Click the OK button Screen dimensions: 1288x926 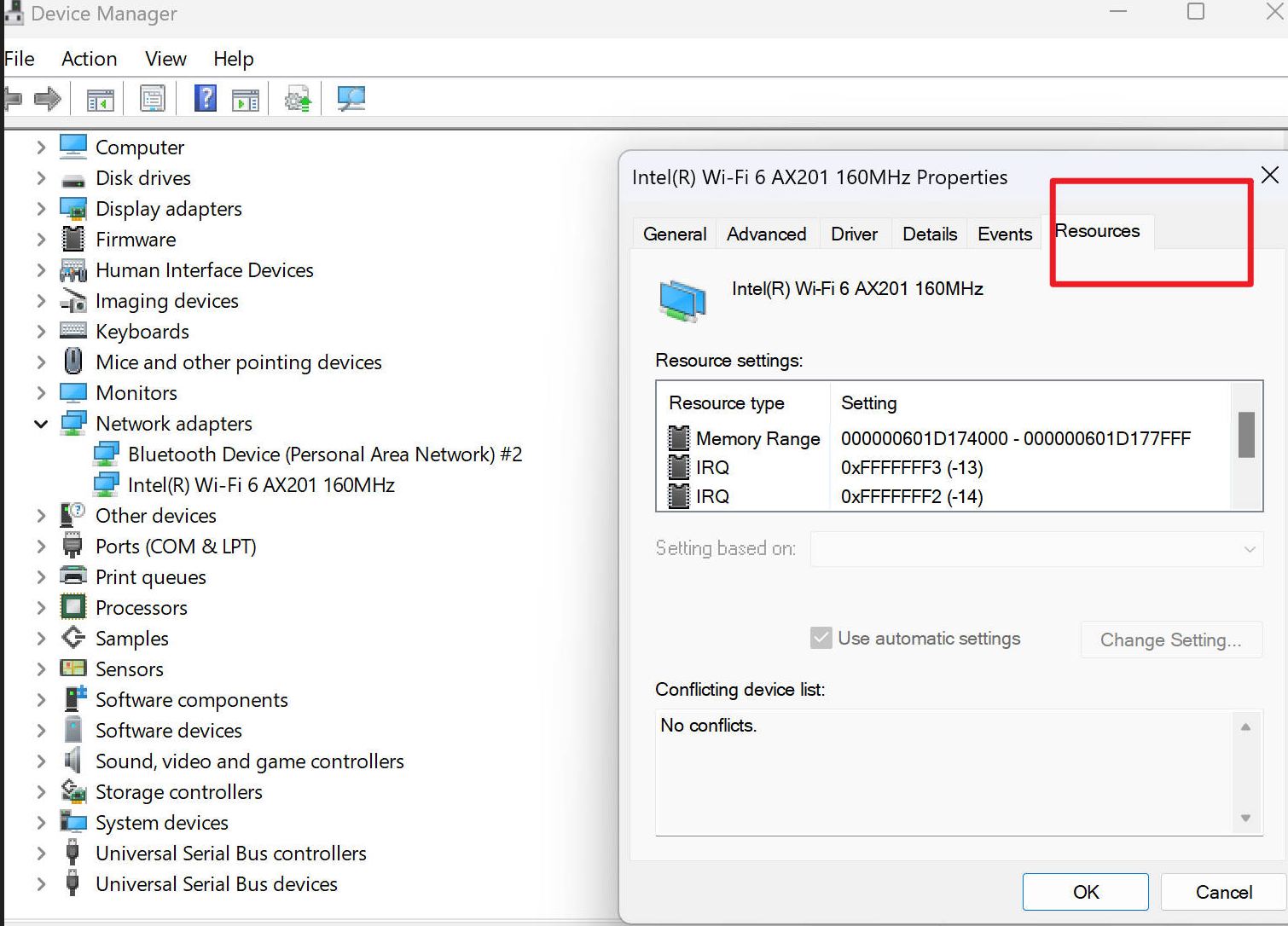tap(1086, 892)
